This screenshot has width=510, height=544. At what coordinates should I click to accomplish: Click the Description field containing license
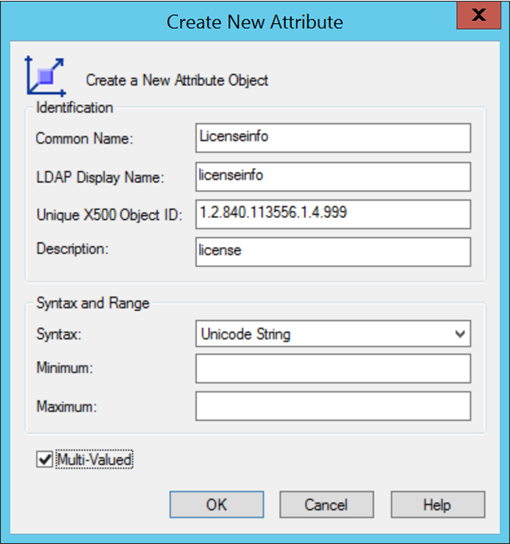333,252
